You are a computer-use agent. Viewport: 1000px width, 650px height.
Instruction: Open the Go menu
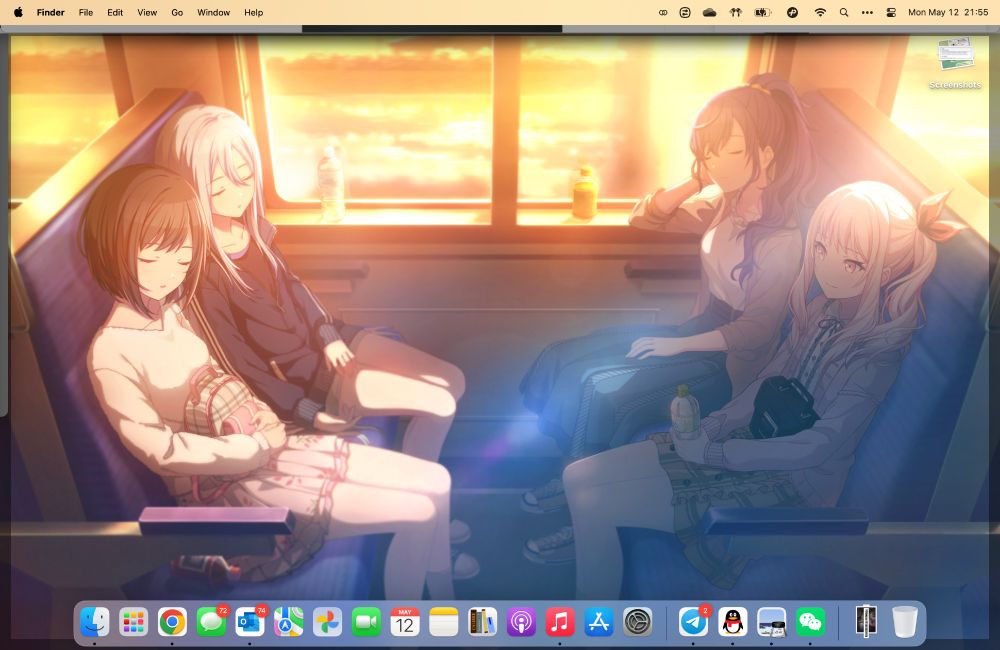click(177, 12)
